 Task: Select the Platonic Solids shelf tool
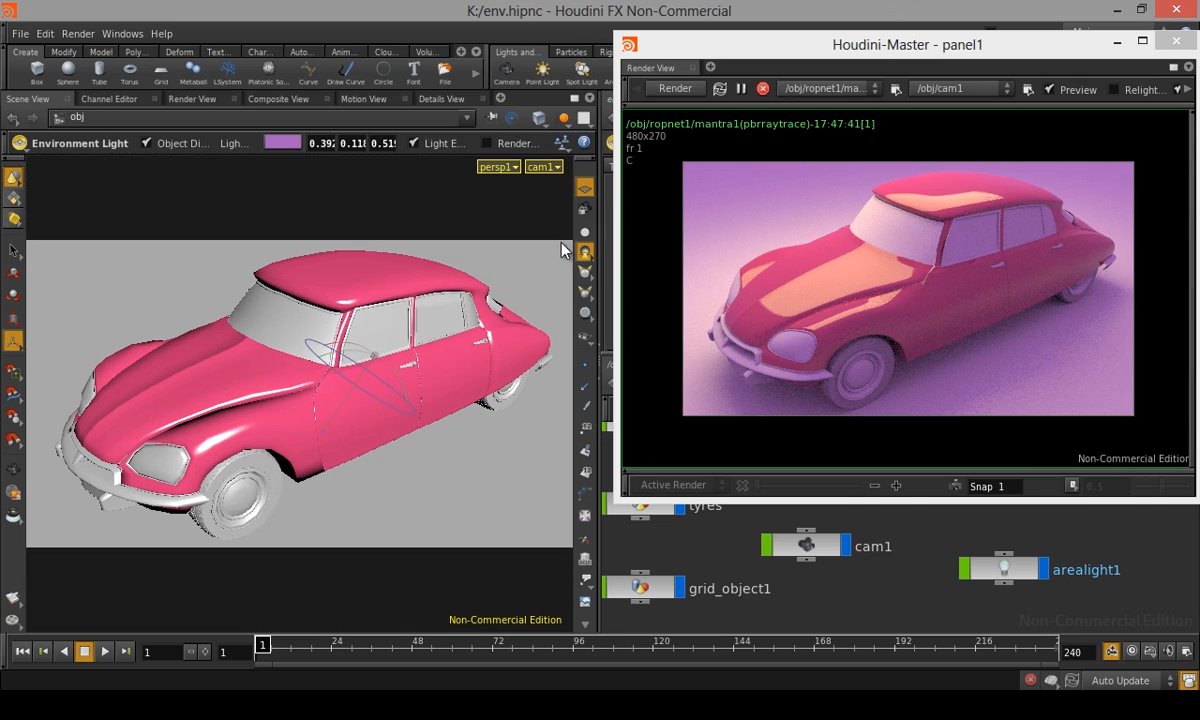tap(267, 73)
